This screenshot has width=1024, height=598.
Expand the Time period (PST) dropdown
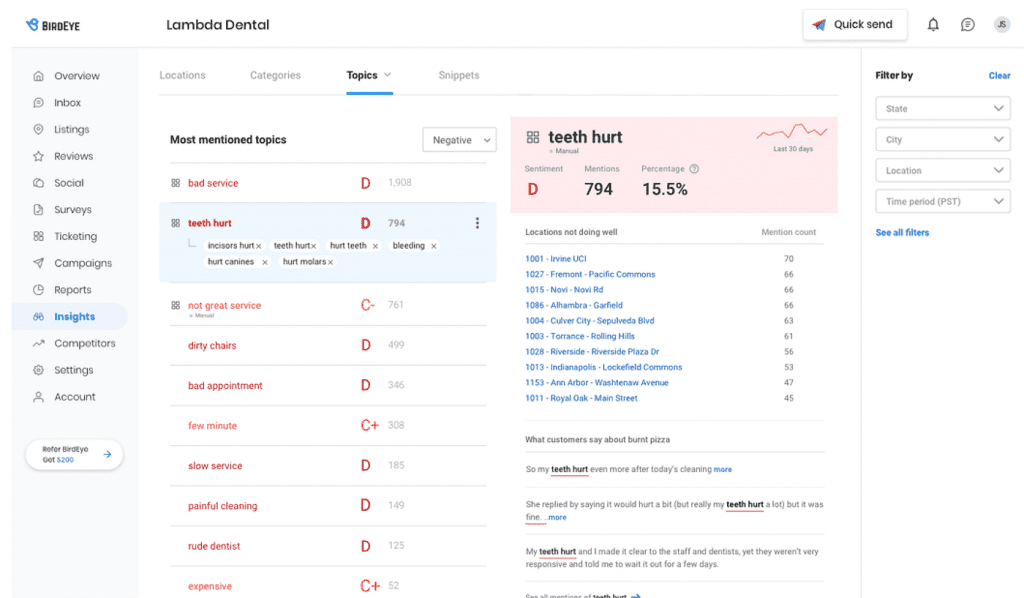pos(942,202)
